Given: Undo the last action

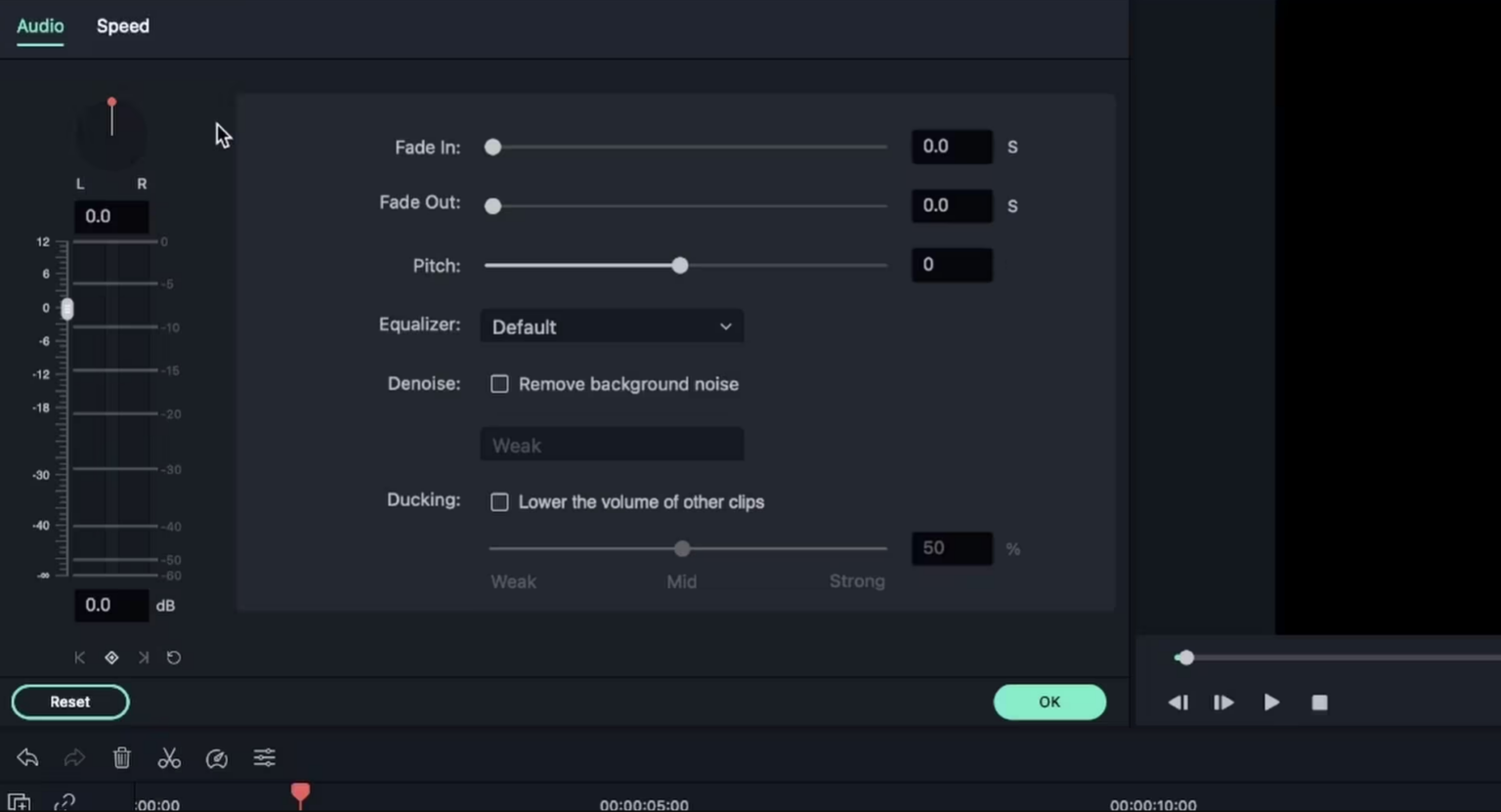Looking at the screenshot, I should pos(26,758).
